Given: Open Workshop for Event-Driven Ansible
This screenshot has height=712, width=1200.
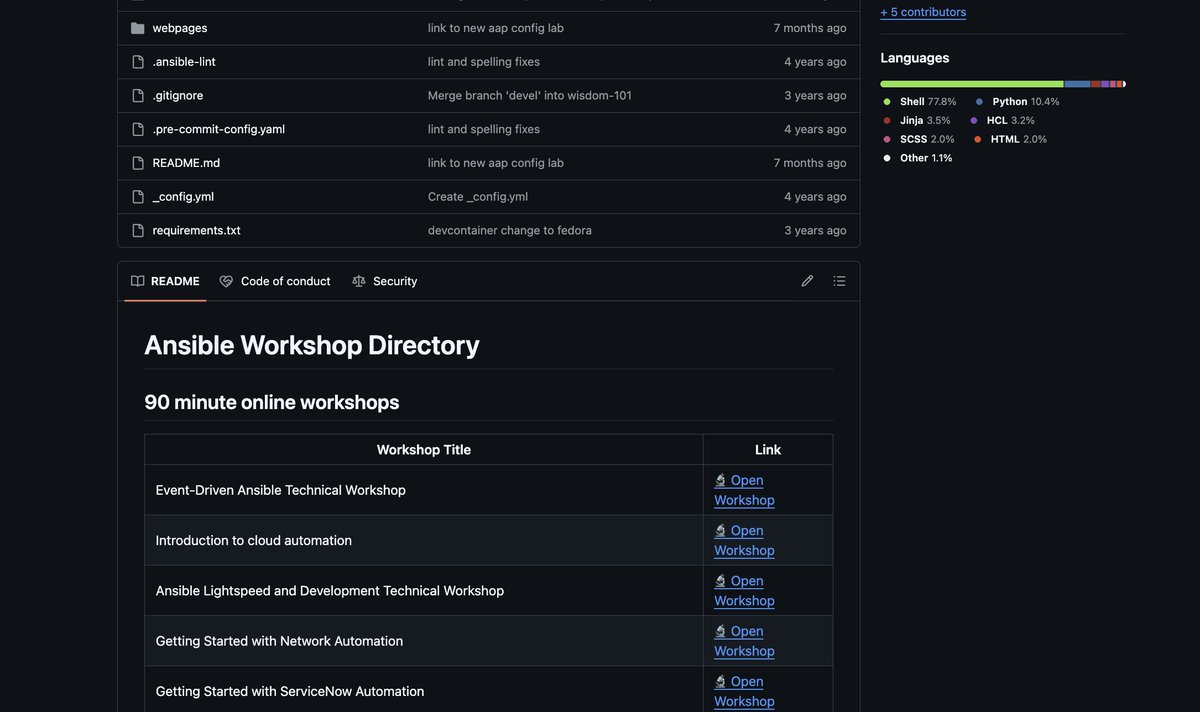Looking at the screenshot, I should coord(744,488).
